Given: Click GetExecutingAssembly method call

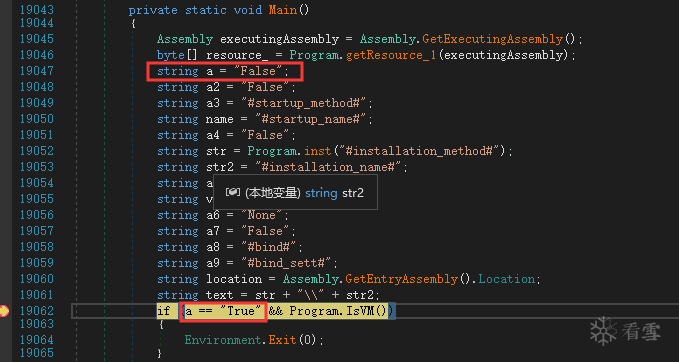Looking at the screenshot, I should 492,39.
